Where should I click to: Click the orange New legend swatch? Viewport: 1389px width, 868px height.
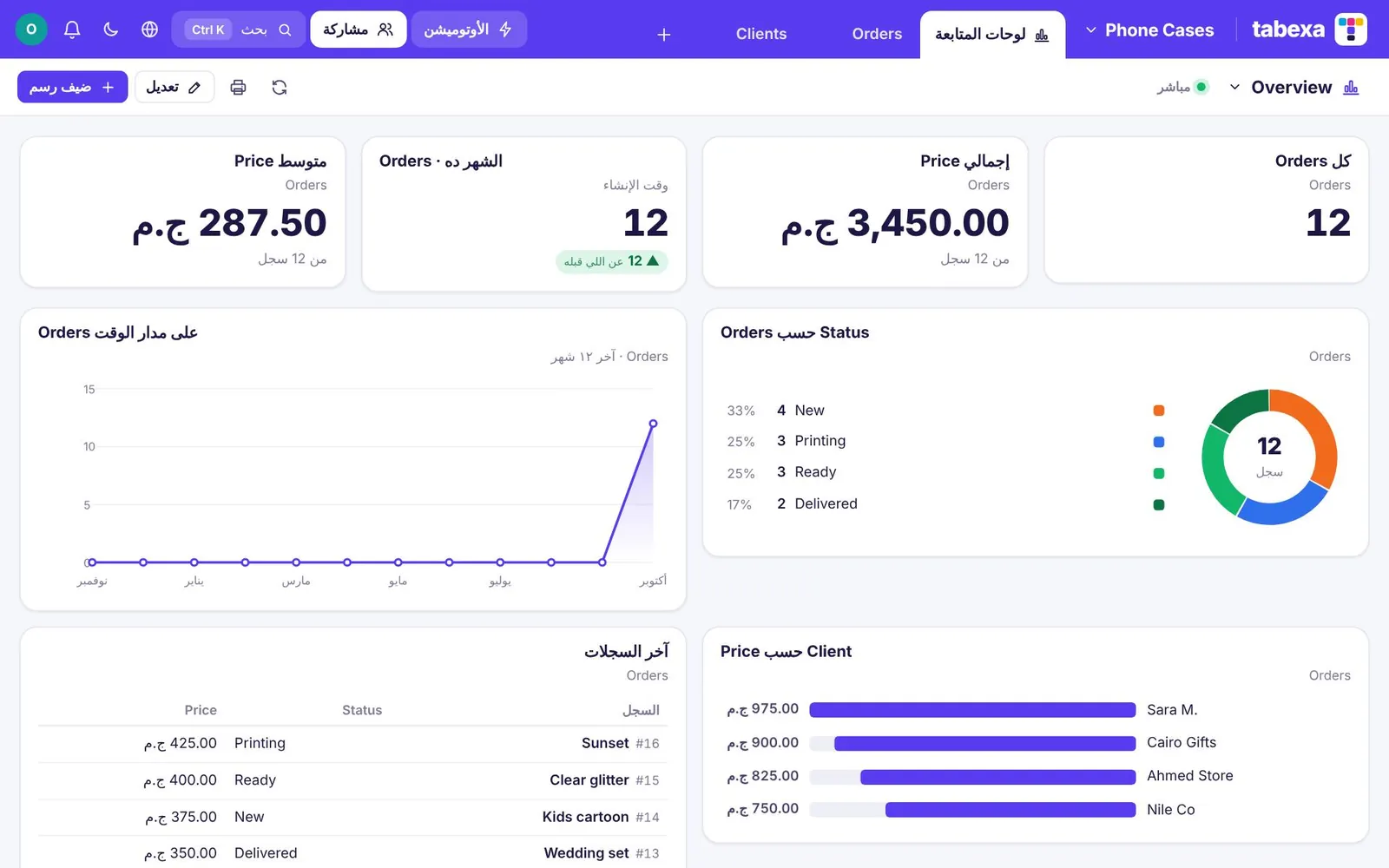(1158, 411)
